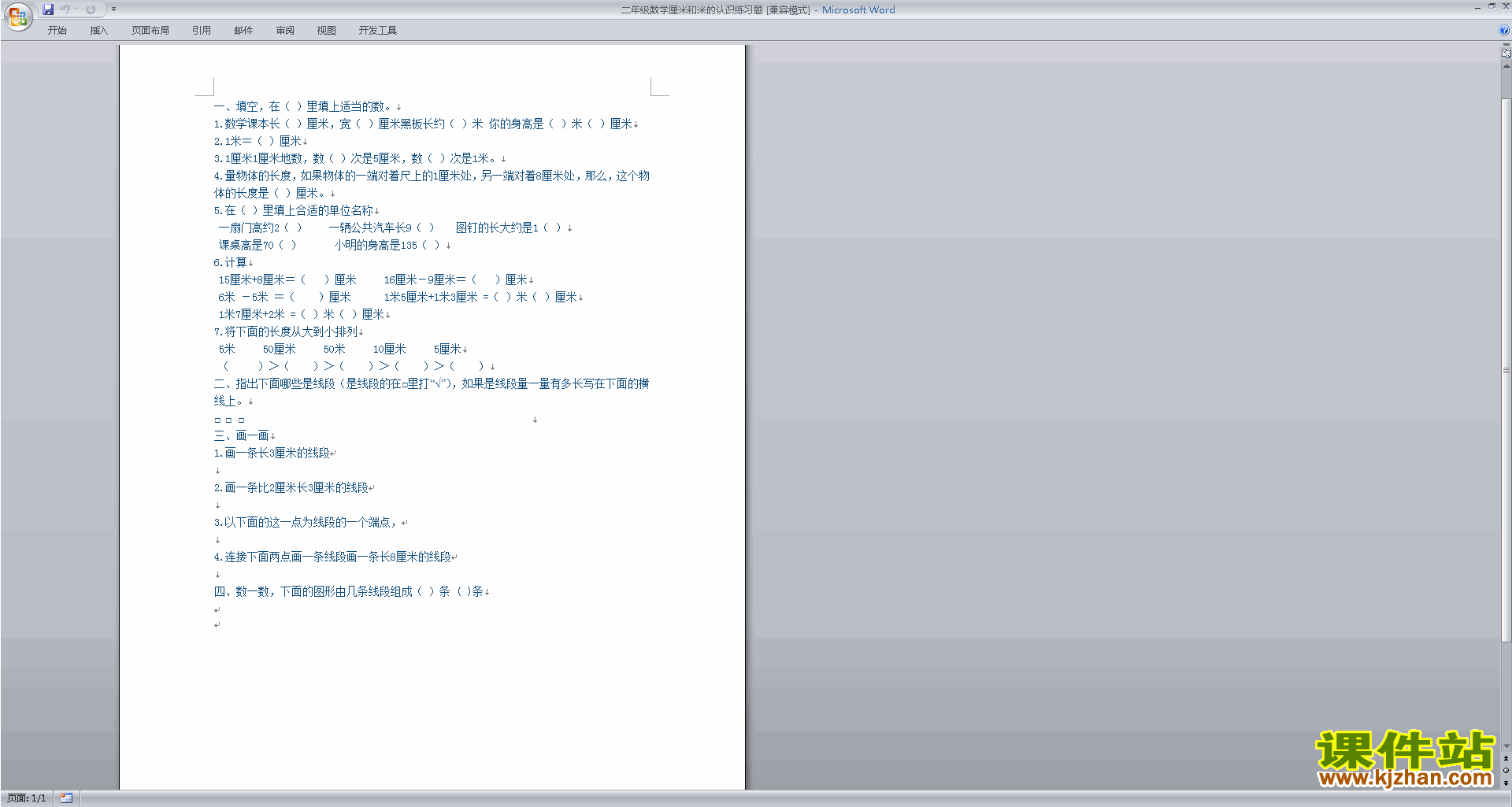Minimize the Microsoft Word window
This screenshot has height=807, width=1512.
click(1477, 7)
